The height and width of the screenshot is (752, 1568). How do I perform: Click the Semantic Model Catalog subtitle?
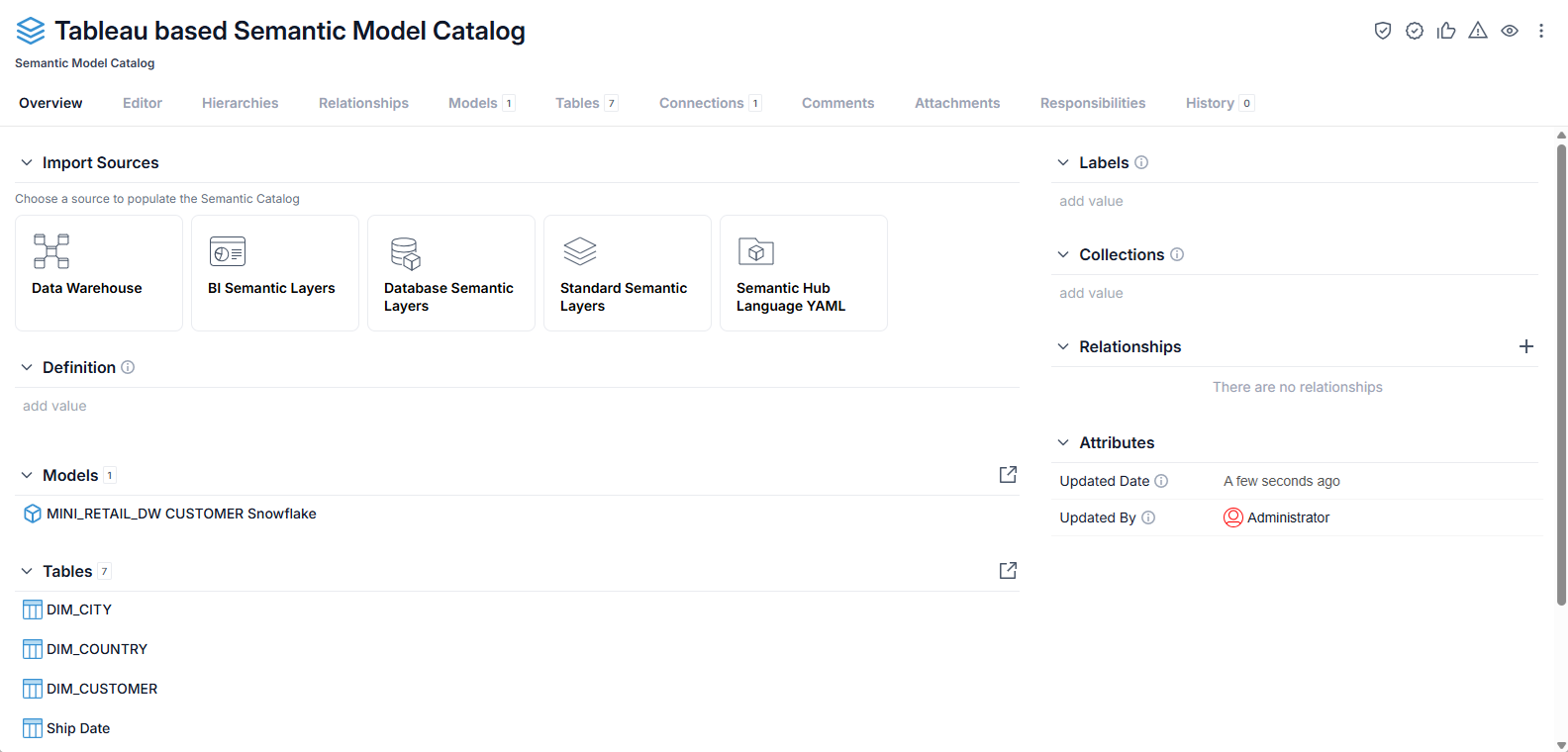84,63
